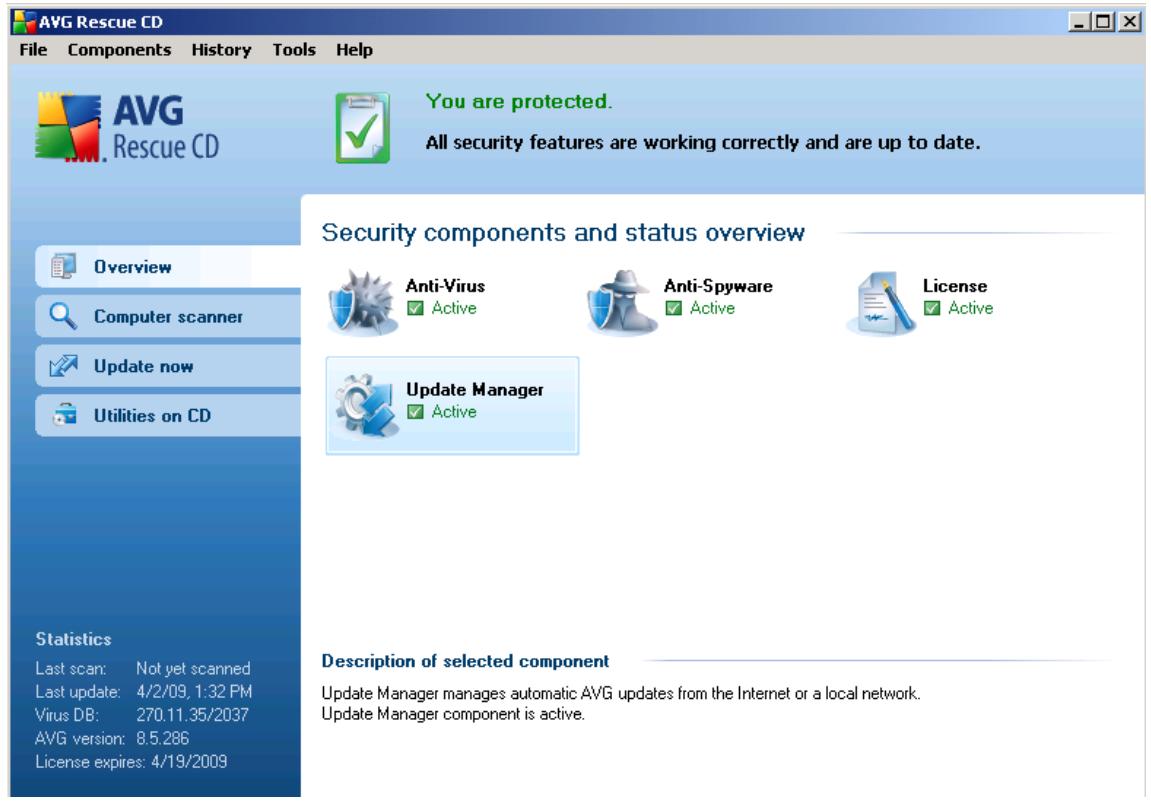This screenshot has width=1151, height=803.
Task: Click the green clipboard checkmark status icon
Action: 362,128
